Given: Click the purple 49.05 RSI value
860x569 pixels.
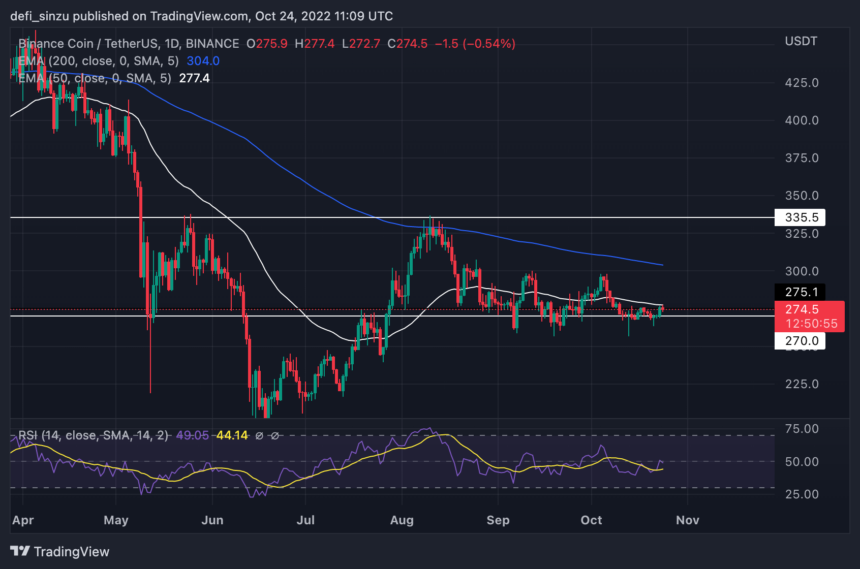Looking at the screenshot, I should pos(192,435).
